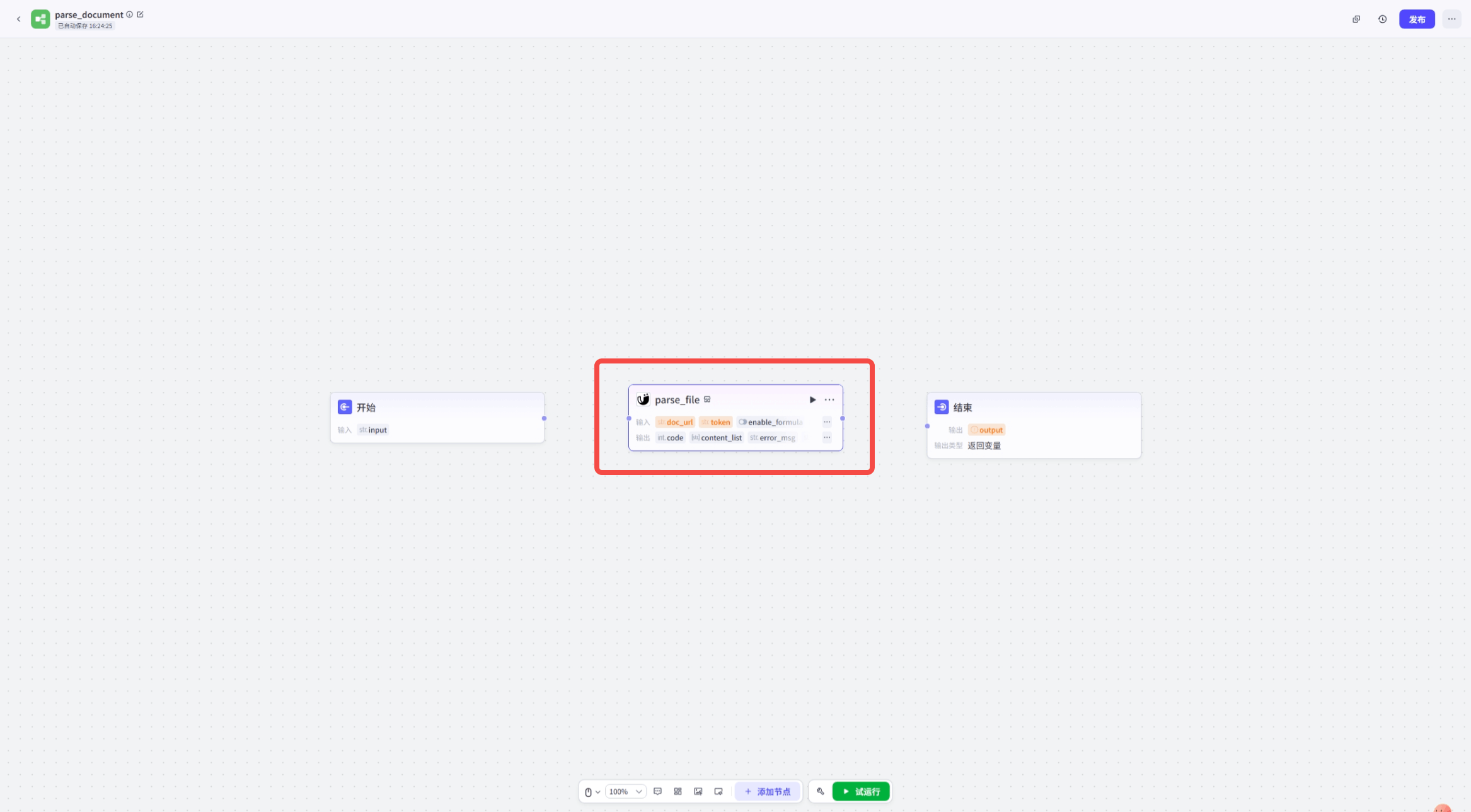
Task: Open the header's three-dot more menu
Action: (1451, 19)
